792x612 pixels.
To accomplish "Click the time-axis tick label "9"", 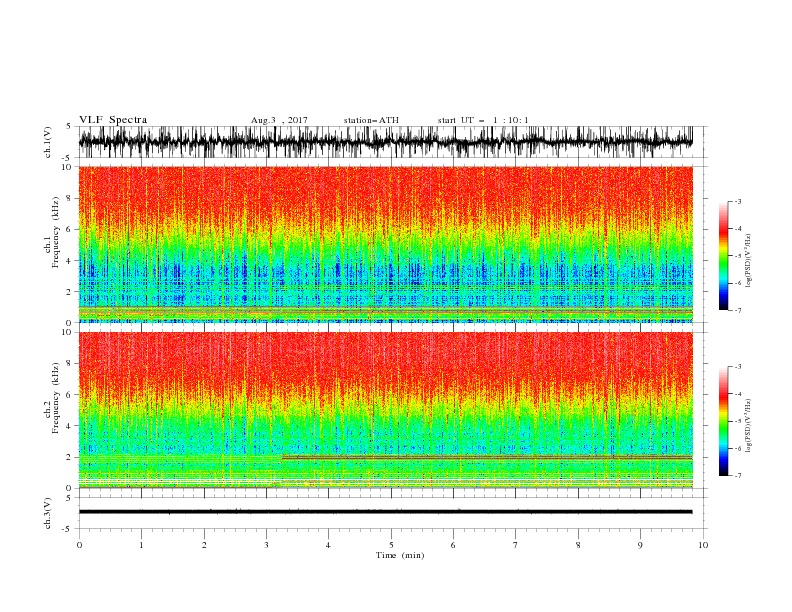I will point(640,545).
